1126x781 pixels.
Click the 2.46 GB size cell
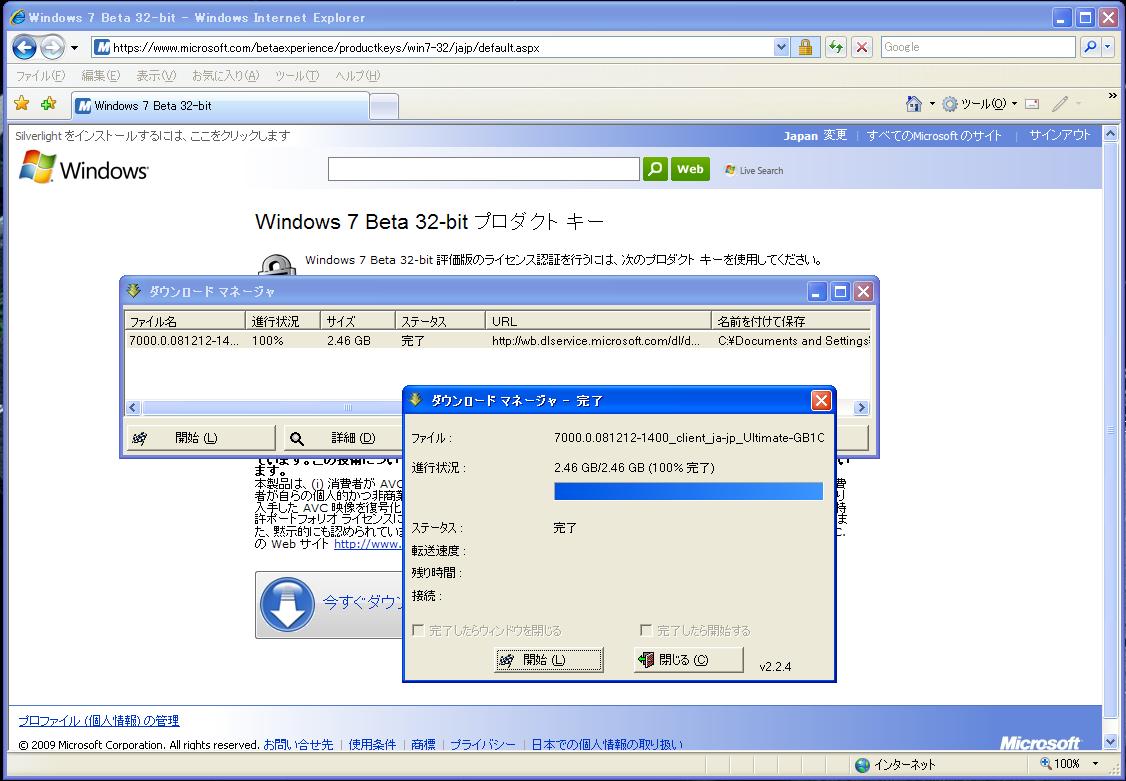tap(349, 341)
